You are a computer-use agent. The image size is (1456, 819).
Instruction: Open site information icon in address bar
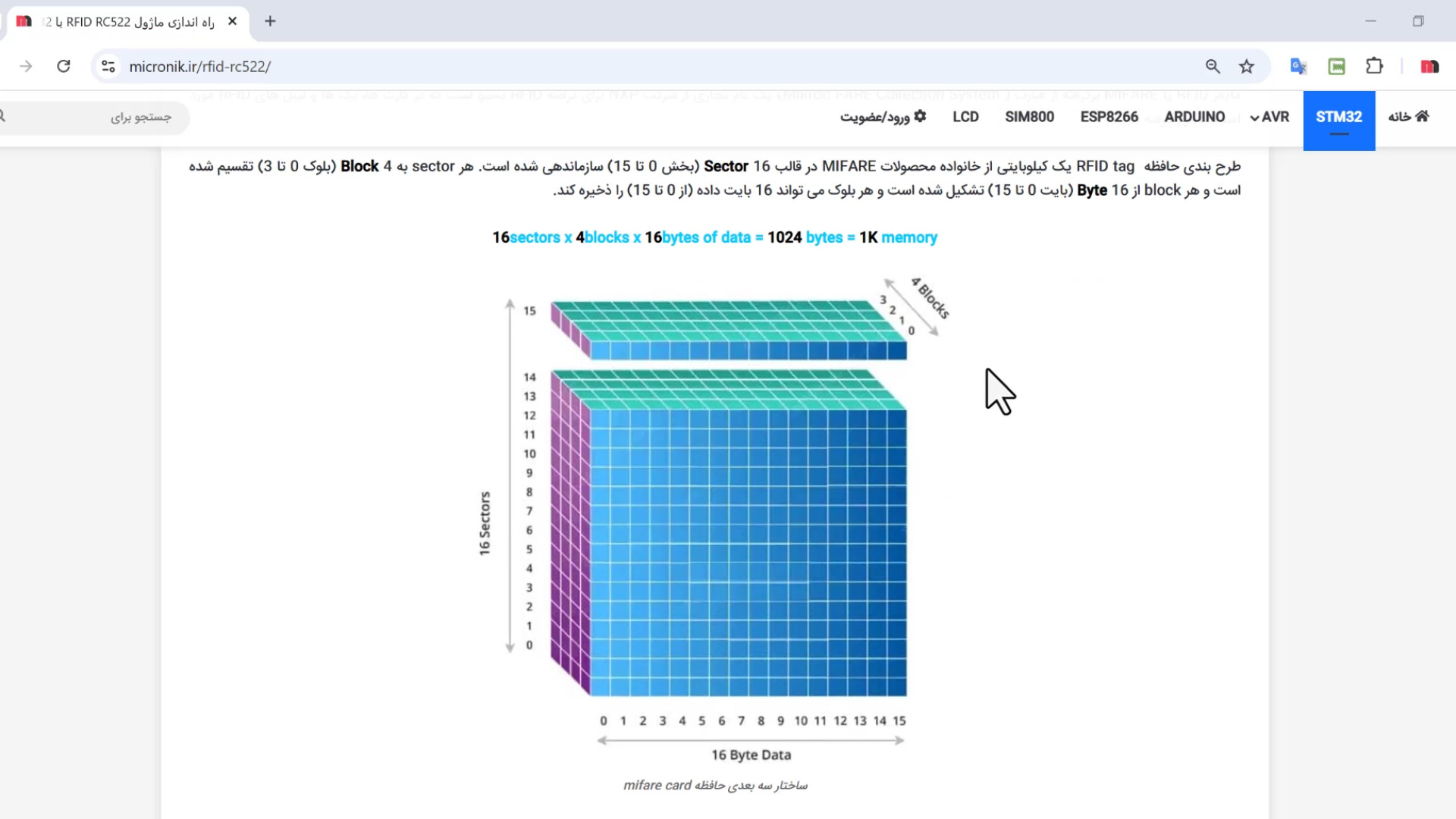click(108, 67)
